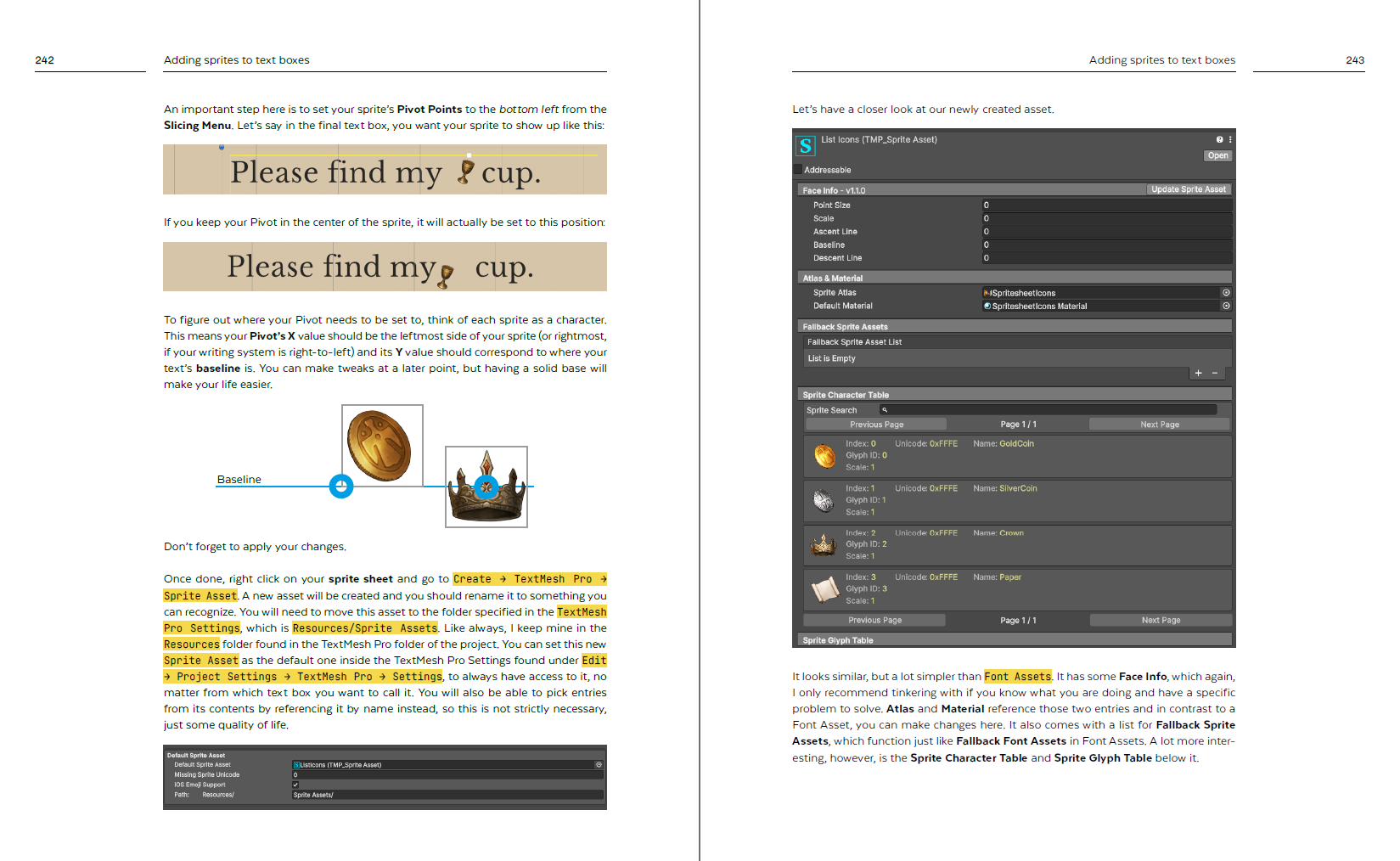Click the TMP Sprite Asset 'S' icon
The image size is (1400, 861).
[x=806, y=146]
